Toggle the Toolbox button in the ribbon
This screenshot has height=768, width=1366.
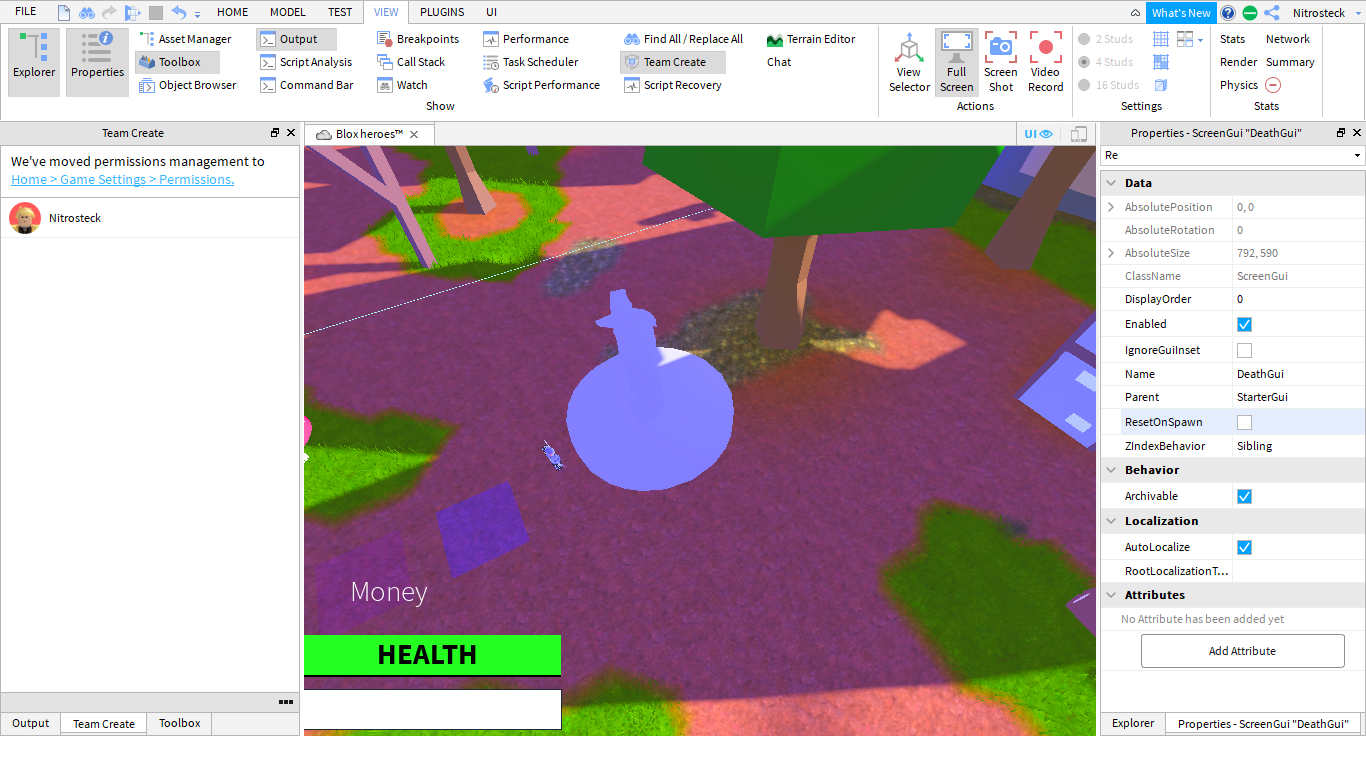tap(178, 62)
